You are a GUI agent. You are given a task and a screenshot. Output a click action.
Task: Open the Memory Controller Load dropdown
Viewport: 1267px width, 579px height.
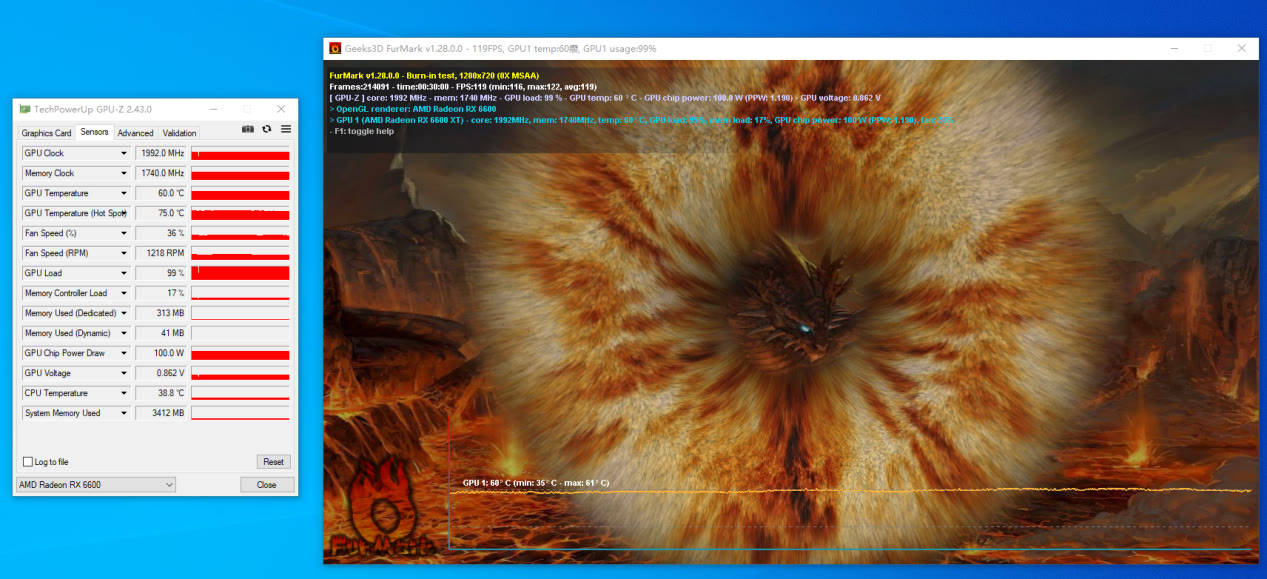coord(124,293)
